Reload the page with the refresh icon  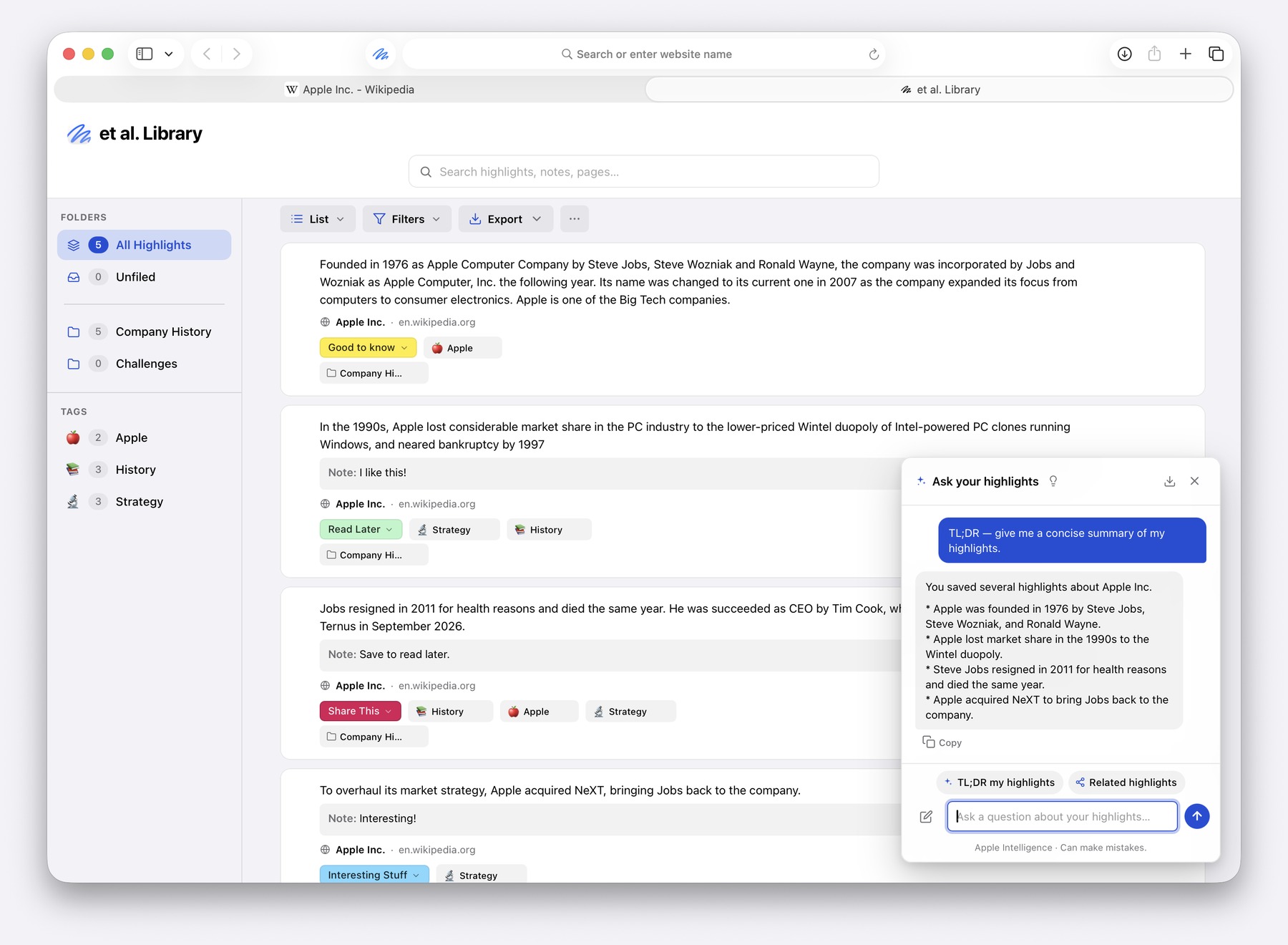tap(874, 54)
